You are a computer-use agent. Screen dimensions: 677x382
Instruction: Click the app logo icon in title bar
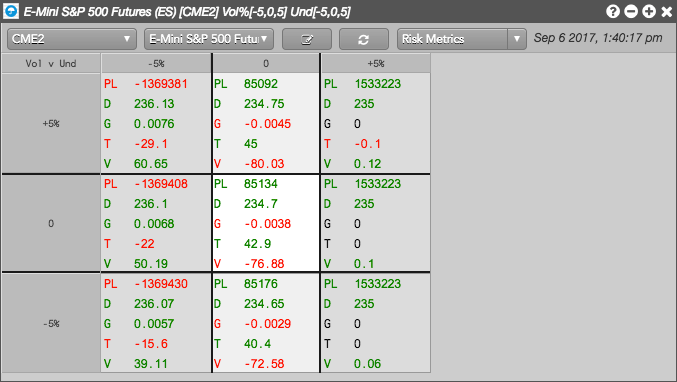point(11,11)
